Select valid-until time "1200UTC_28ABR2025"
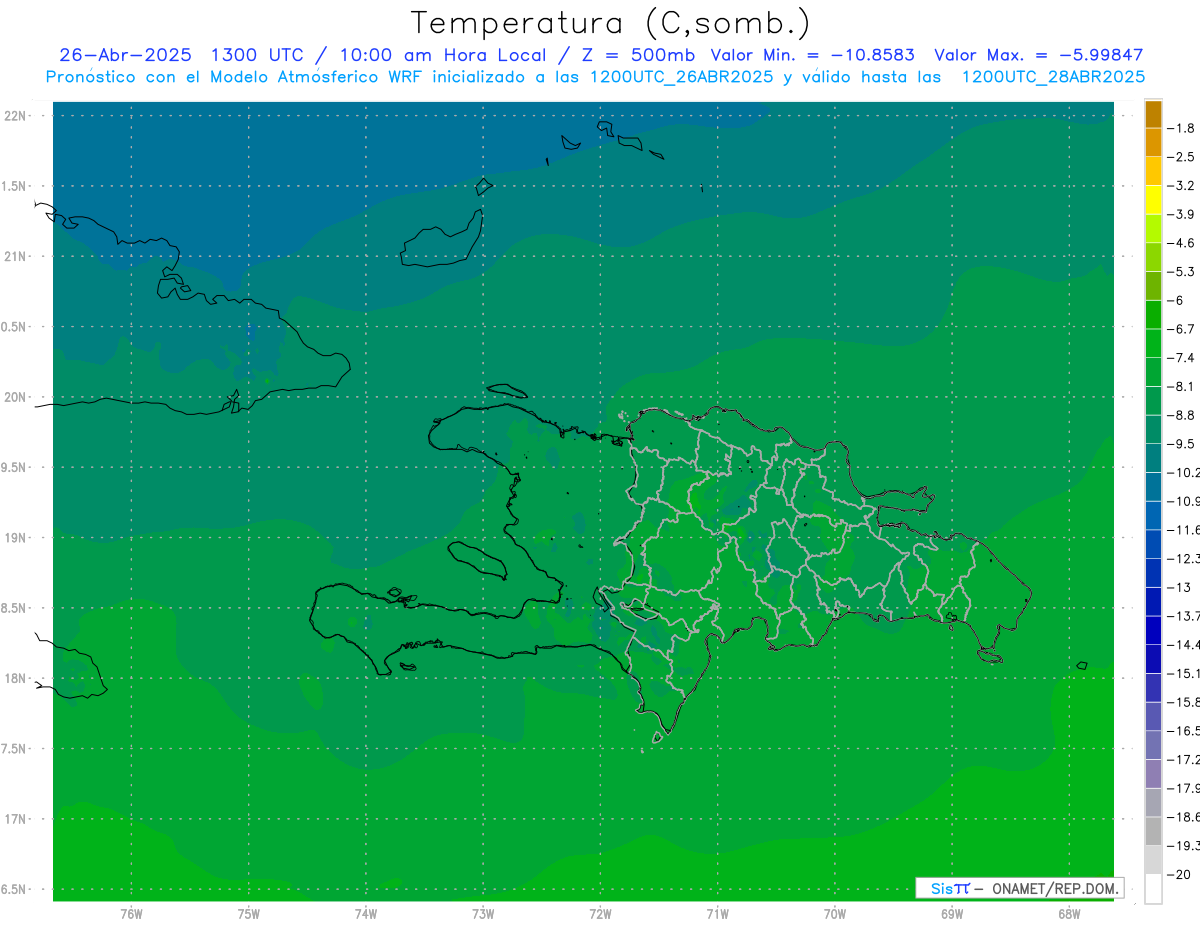The image size is (1200, 927). click(x=1053, y=77)
